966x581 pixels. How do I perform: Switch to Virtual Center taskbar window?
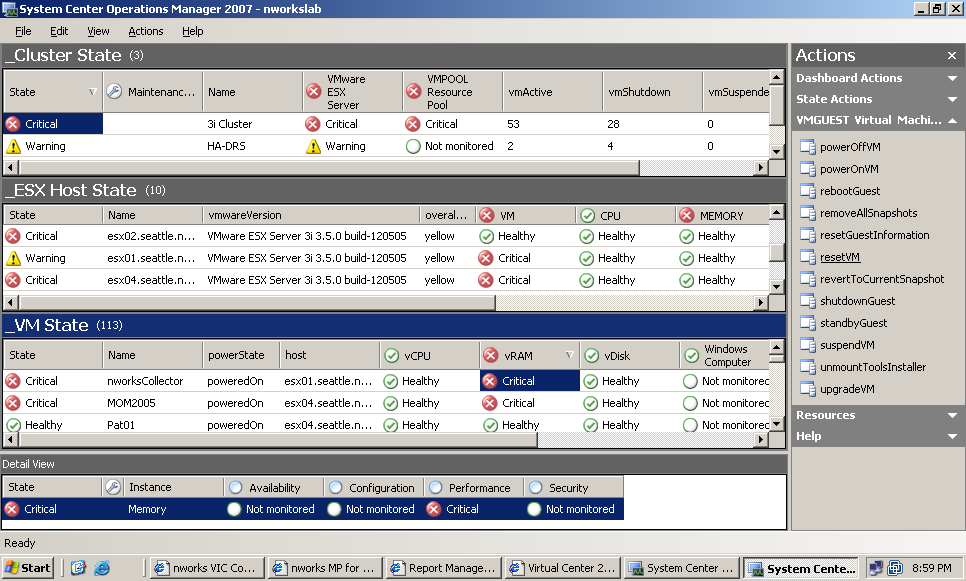(562, 567)
